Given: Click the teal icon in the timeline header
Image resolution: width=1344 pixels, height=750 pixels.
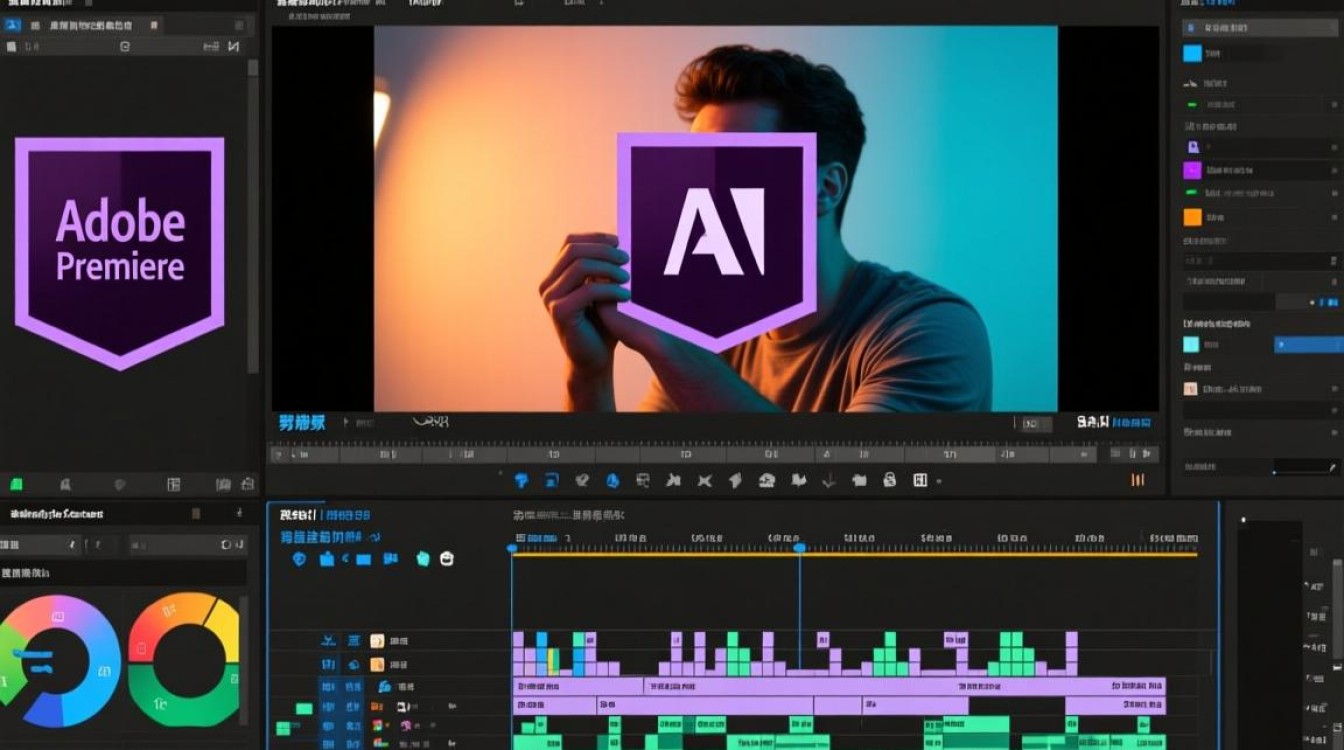Looking at the screenshot, I should (423, 559).
